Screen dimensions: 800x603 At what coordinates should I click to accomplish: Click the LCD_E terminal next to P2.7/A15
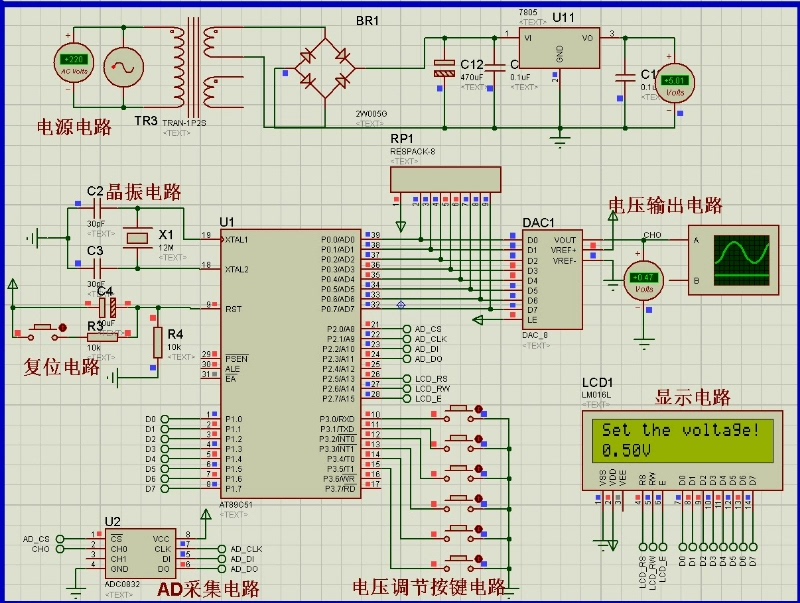(407, 398)
